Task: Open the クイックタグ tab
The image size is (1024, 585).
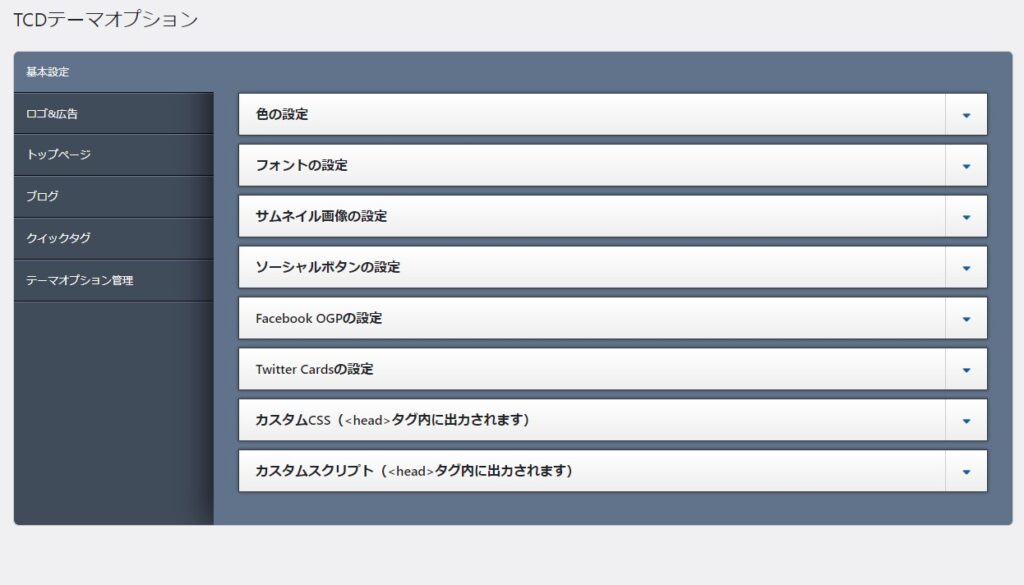Action: [59, 239]
